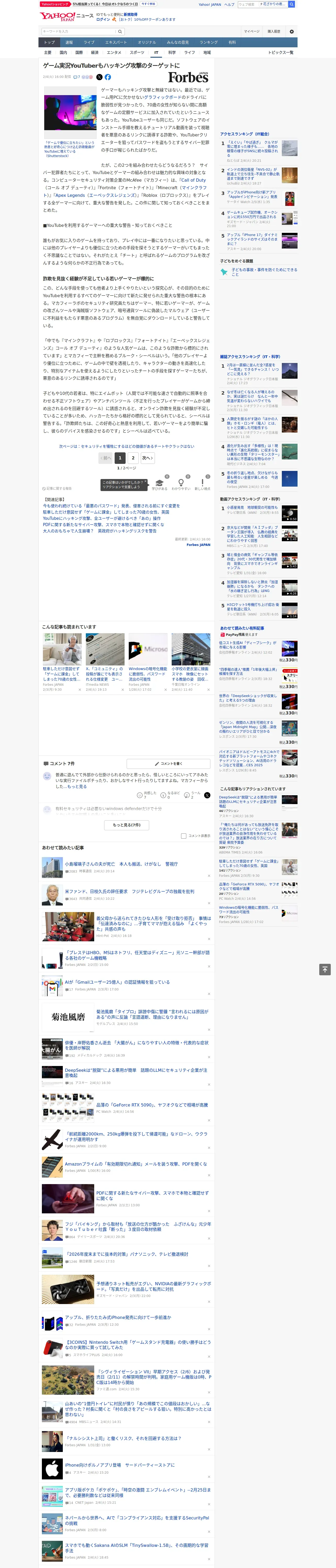This screenshot has height=1568, width=336.
Task: Click the ヘルプ link in header
Action: tap(229, 4)
